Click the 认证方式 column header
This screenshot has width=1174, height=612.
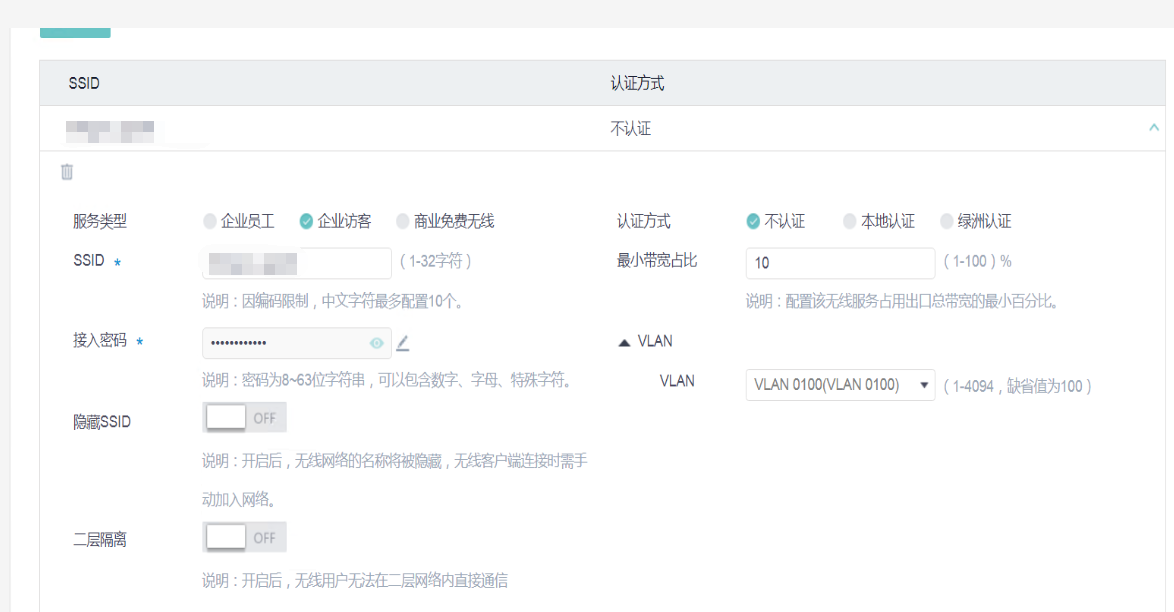tap(637, 83)
